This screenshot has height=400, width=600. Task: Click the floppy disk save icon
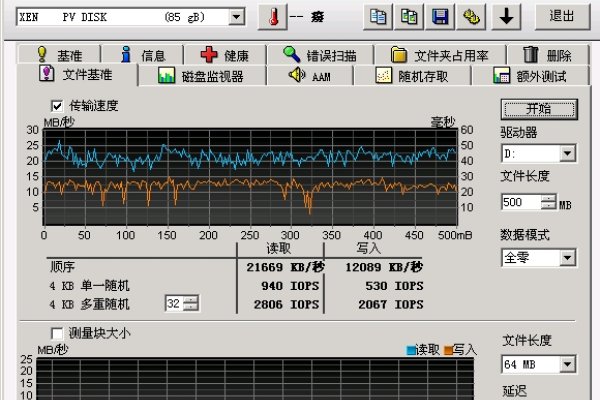pyautogui.click(x=439, y=17)
